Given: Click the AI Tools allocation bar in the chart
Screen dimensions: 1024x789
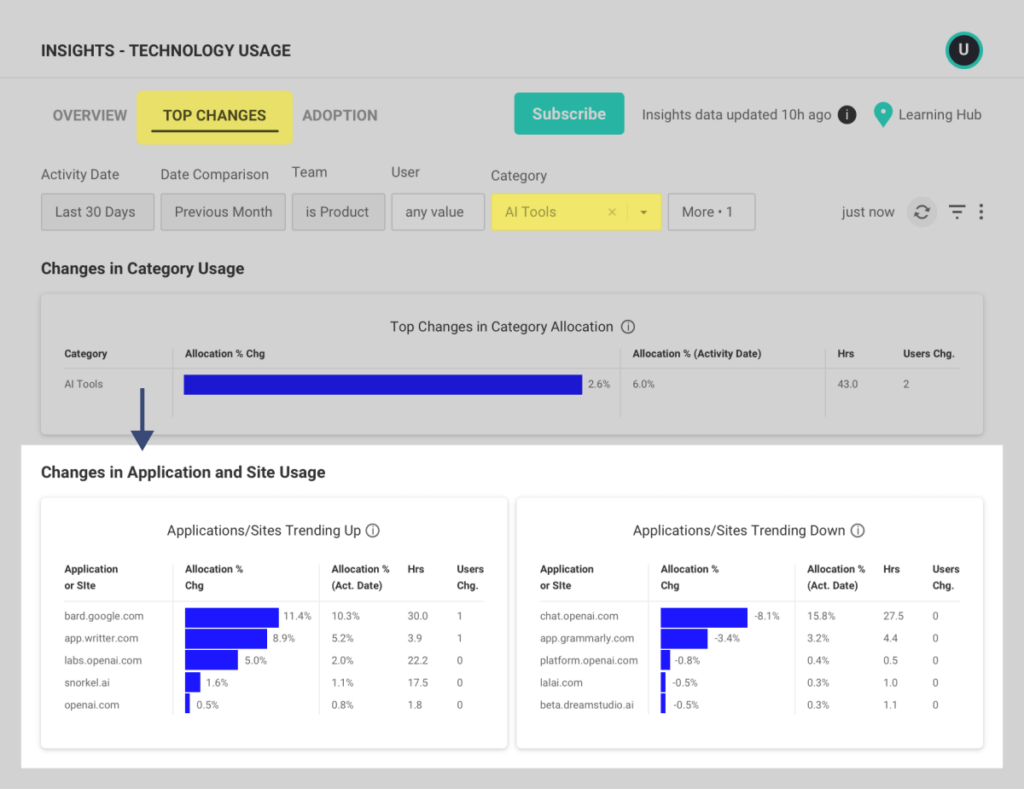Looking at the screenshot, I should pyautogui.click(x=382, y=384).
